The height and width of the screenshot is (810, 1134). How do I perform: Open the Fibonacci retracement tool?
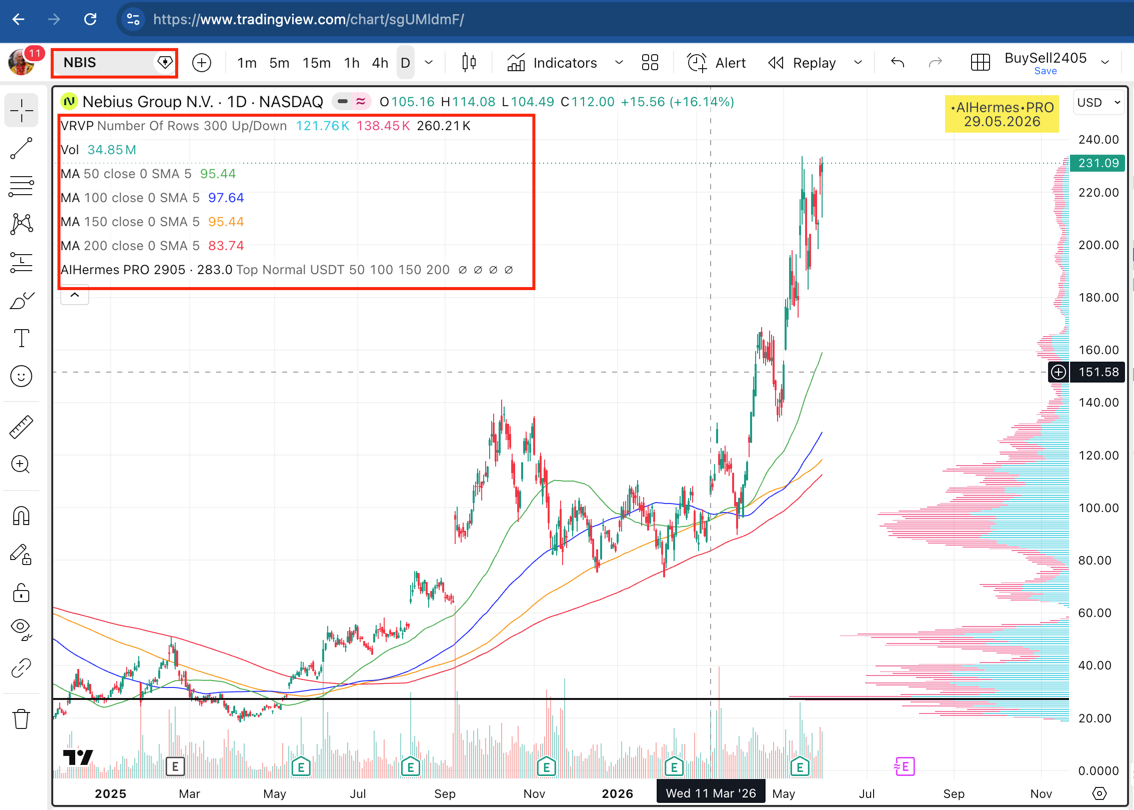(22, 186)
